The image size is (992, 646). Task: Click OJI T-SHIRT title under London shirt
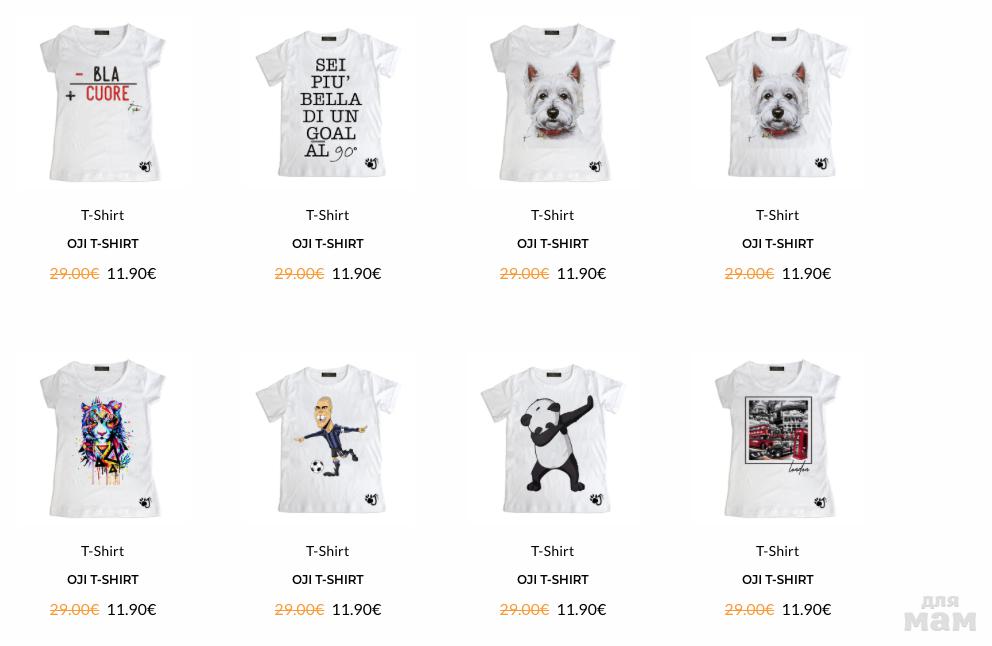point(778,580)
